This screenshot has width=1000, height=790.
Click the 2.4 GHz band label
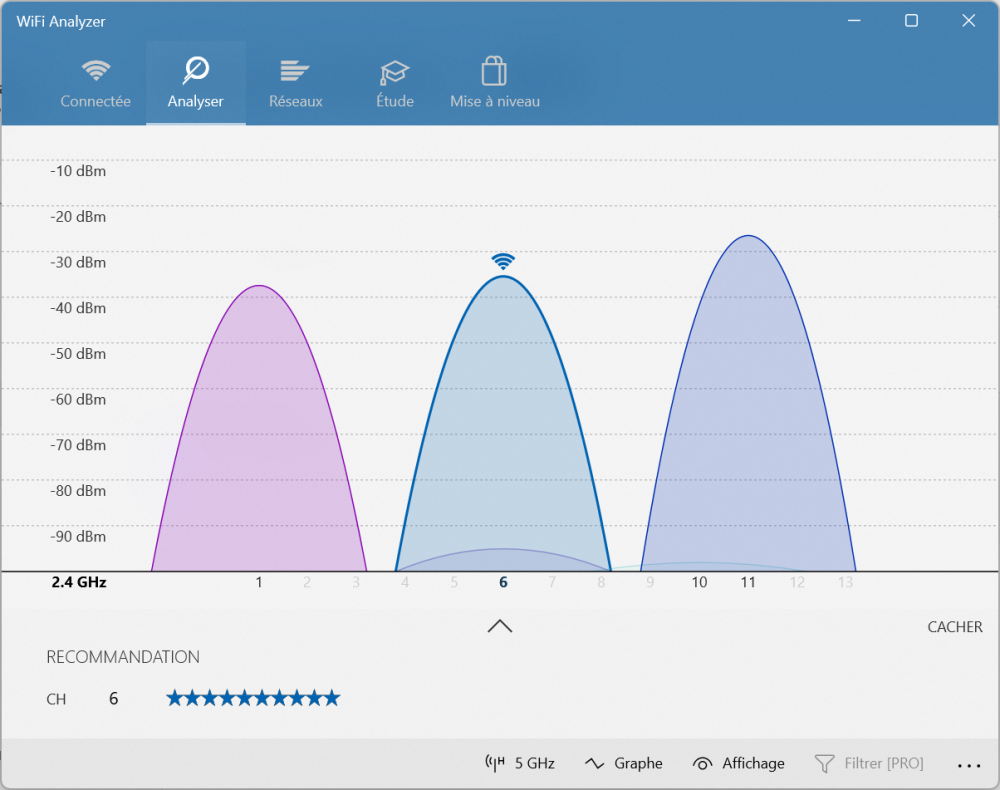pos(79,582)
